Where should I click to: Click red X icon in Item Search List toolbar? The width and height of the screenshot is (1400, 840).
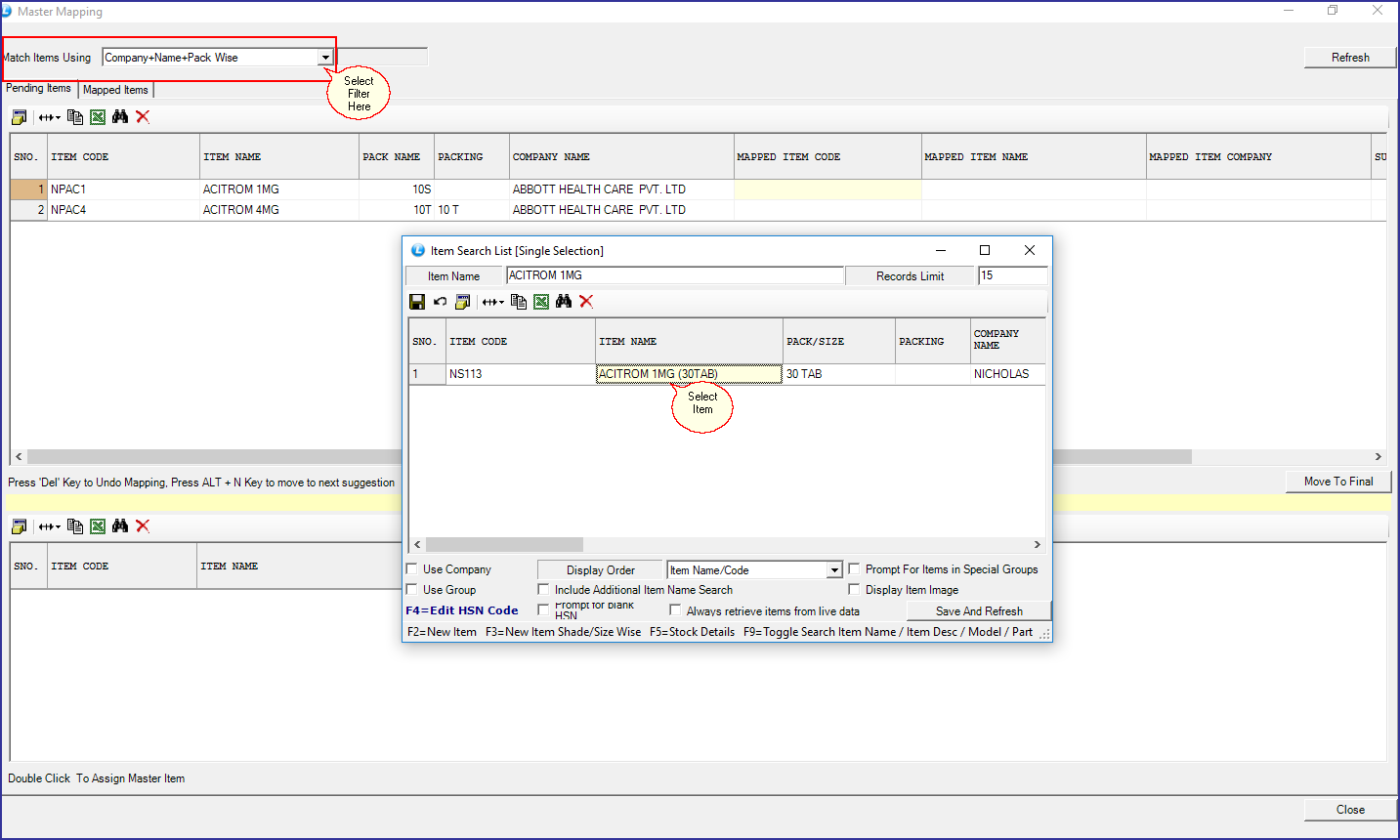[586, 302]
